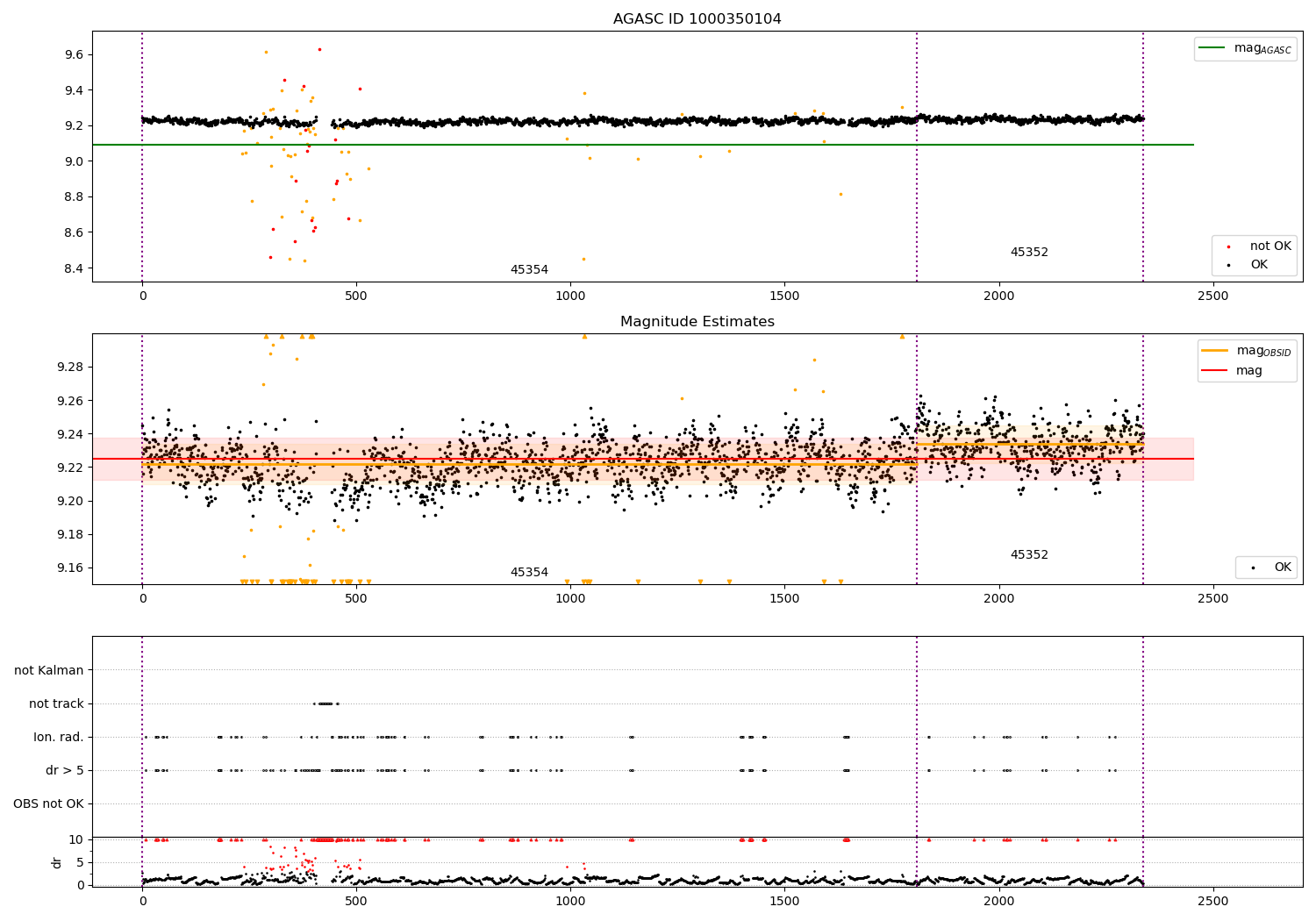
Task: Click the 'not Kalman' y-axis label
Action: point(49,670)
